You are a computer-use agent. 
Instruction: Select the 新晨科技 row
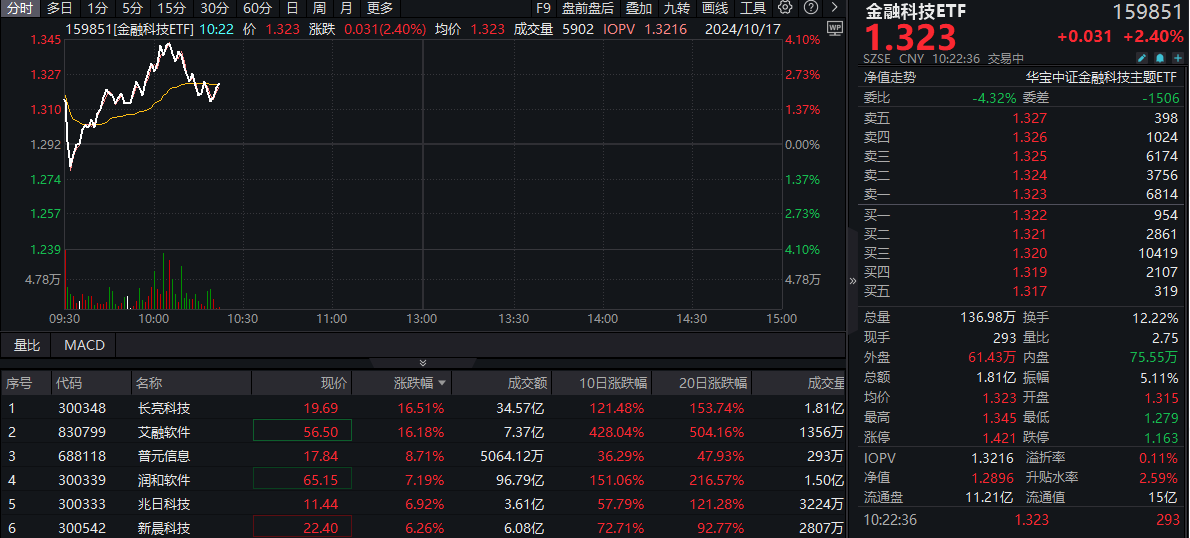pyautogui.click(x=423, y=528)
